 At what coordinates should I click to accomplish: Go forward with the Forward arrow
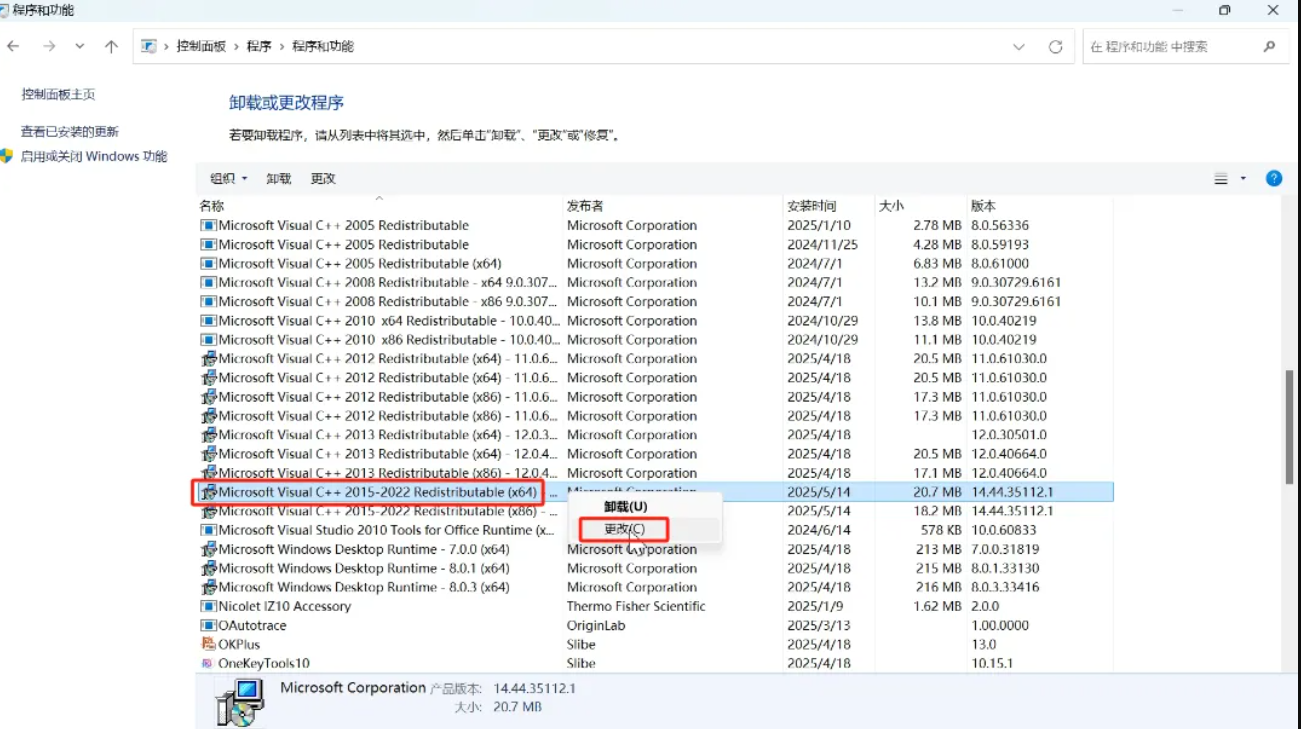(x=49, y=46)
